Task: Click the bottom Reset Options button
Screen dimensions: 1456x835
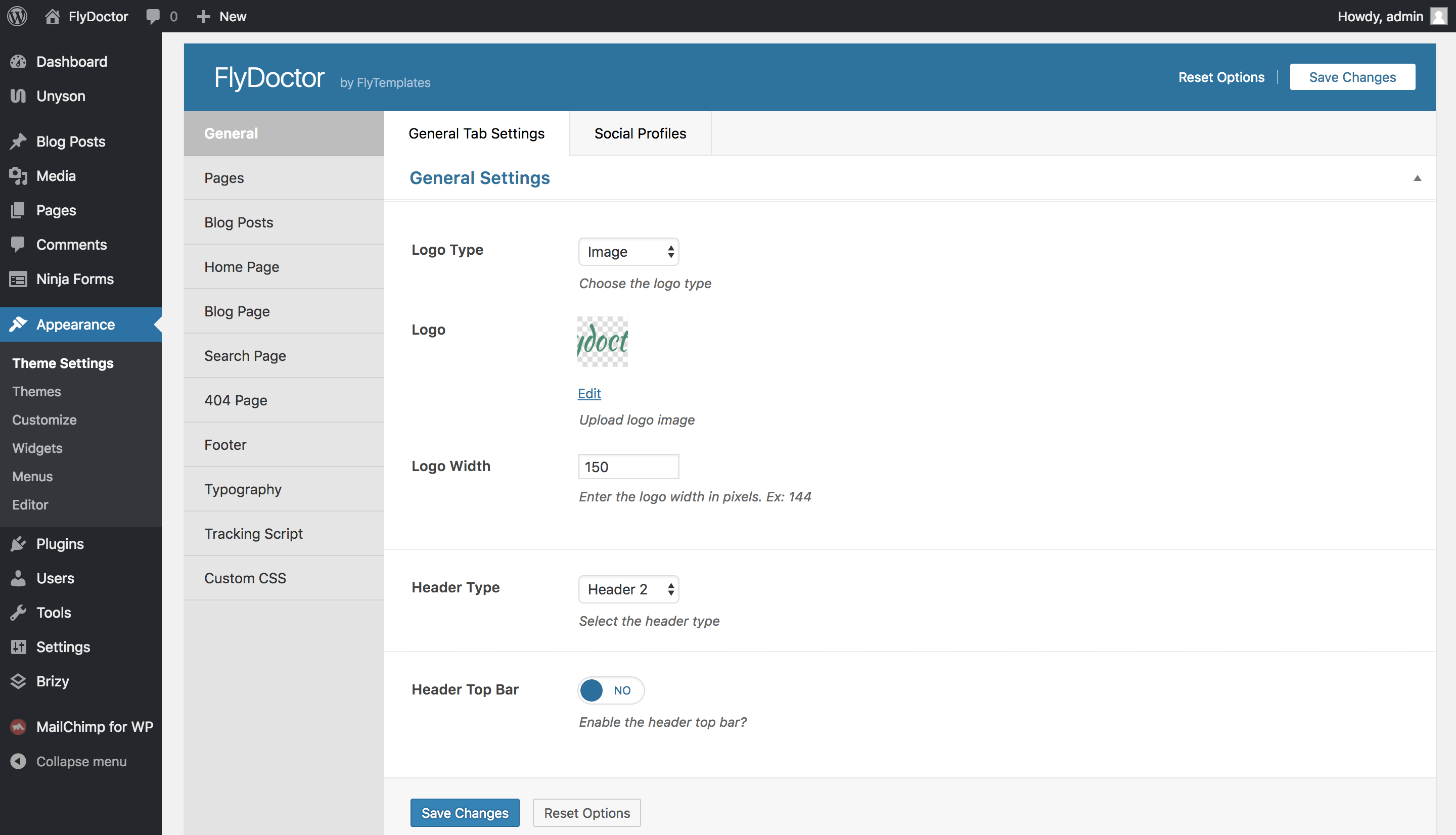Action: [x=586, y=813]
